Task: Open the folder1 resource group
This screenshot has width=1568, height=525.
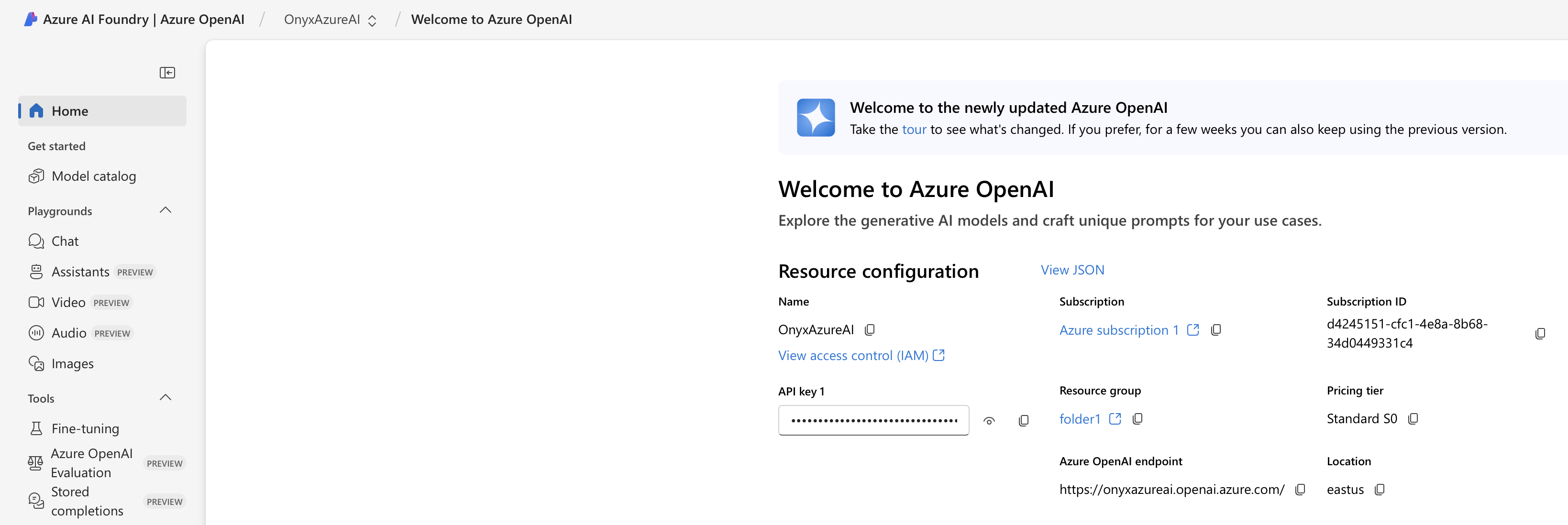Action: [1080, 418]
